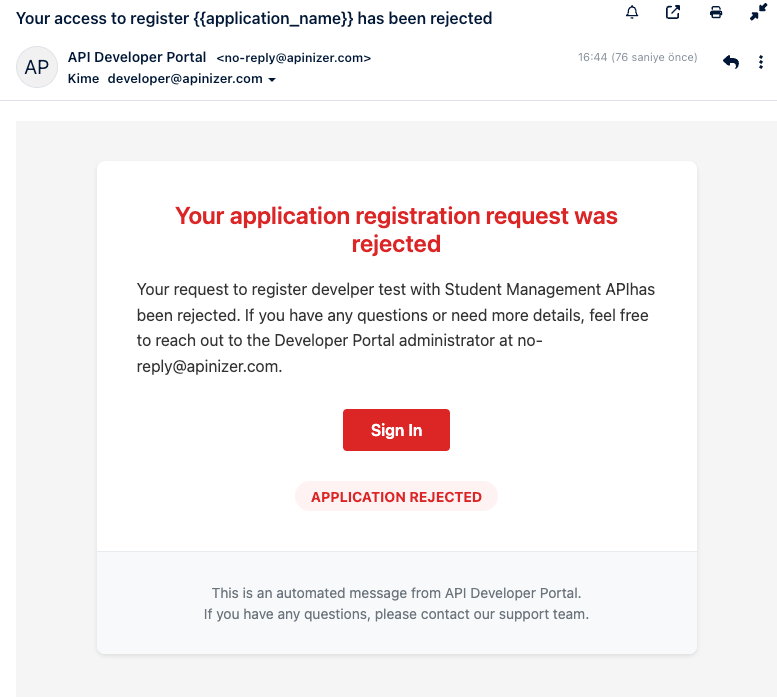The image size is (777, 697).
Task: Click the Kime recipient label
Action: pyautogui.click(x=83, y=79)
